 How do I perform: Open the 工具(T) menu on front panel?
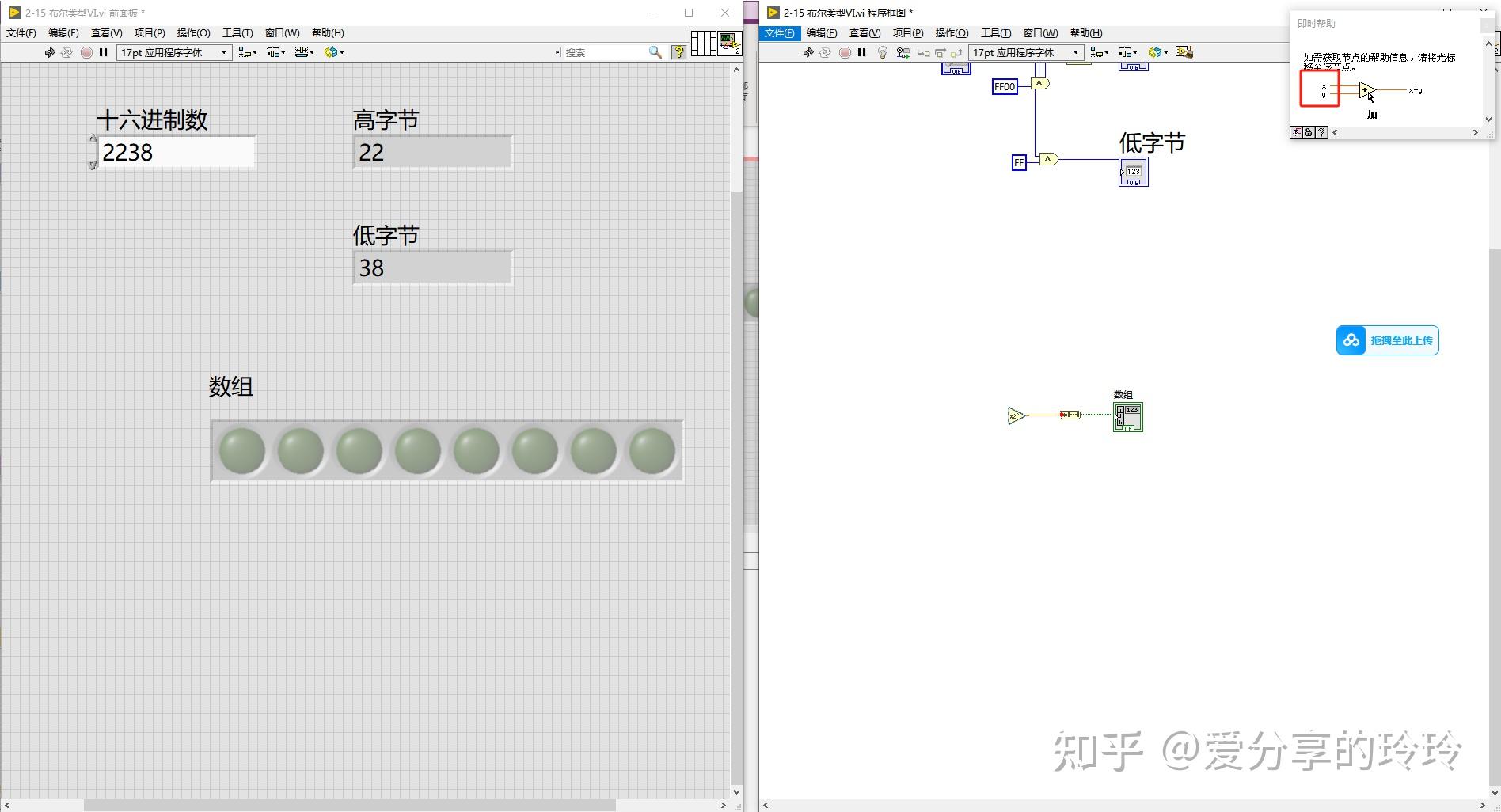236,32
